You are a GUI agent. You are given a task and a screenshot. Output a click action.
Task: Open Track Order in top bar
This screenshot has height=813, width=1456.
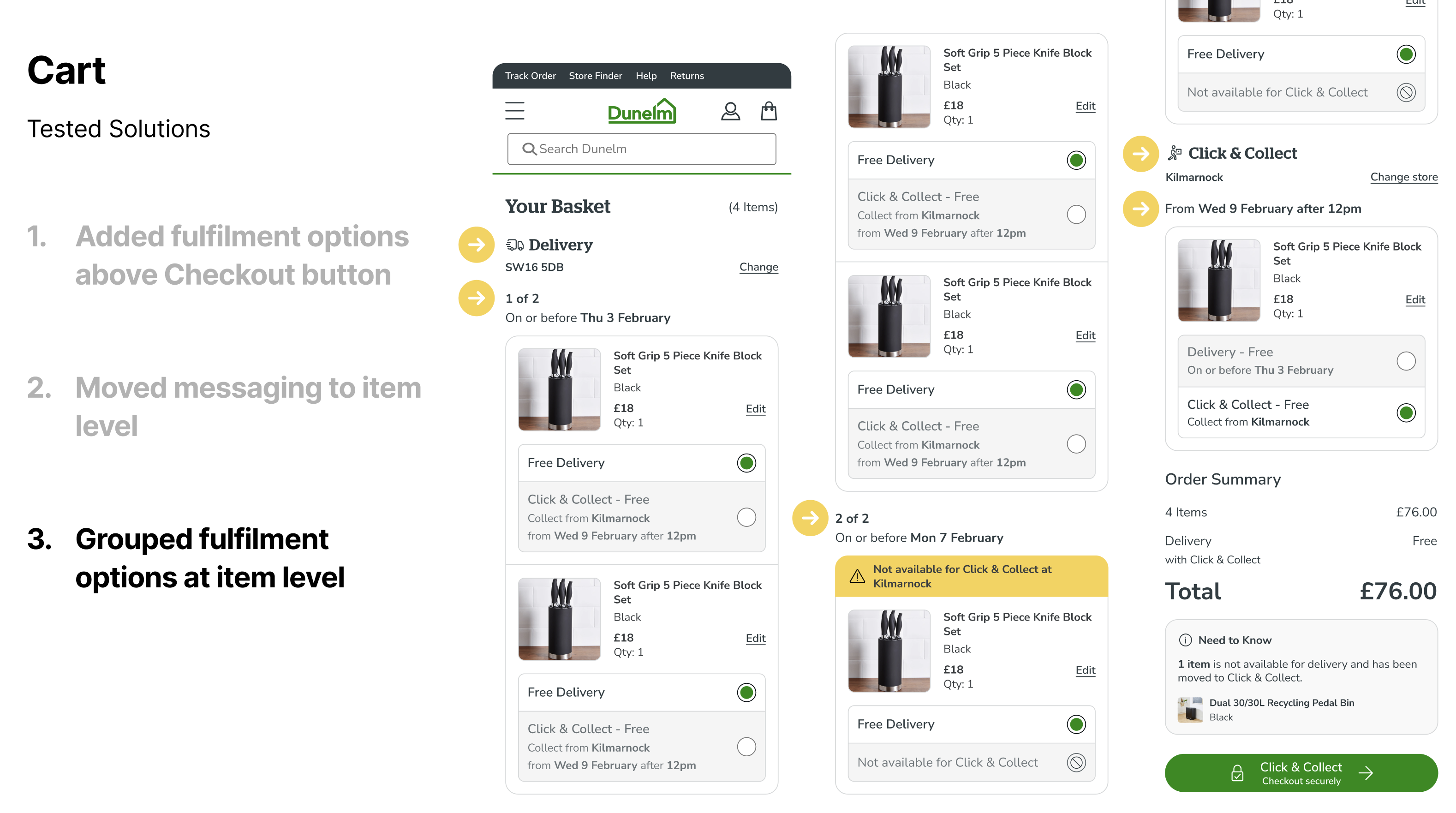pos(530,76)
